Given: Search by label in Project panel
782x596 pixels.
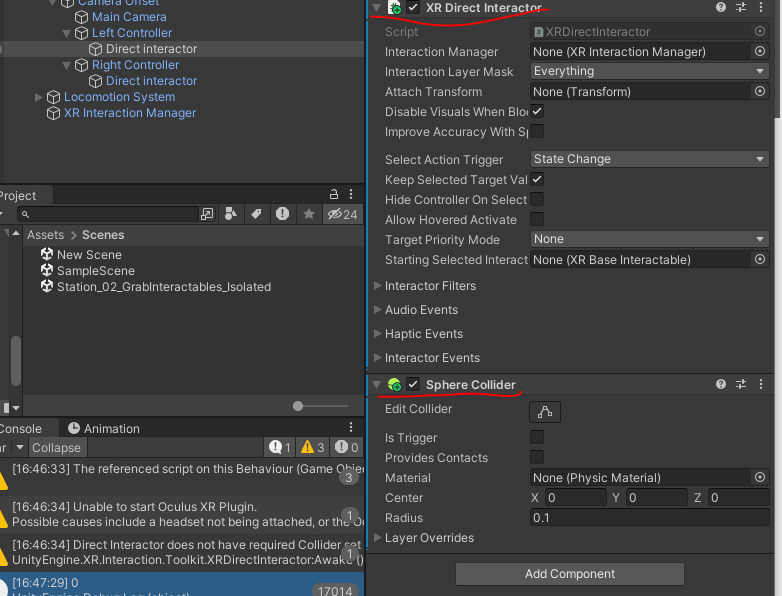Looking at the screenshot, I should click(x=256, y=214).
